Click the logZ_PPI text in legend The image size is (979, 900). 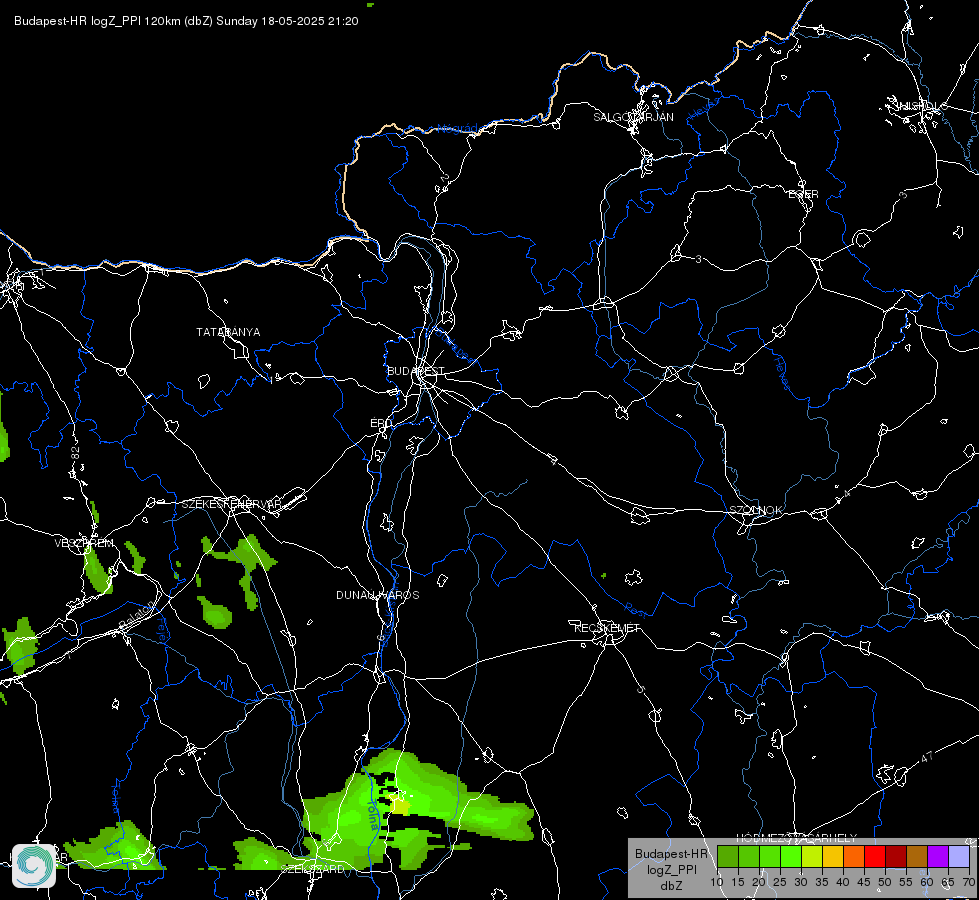click(x=672, y=869)
